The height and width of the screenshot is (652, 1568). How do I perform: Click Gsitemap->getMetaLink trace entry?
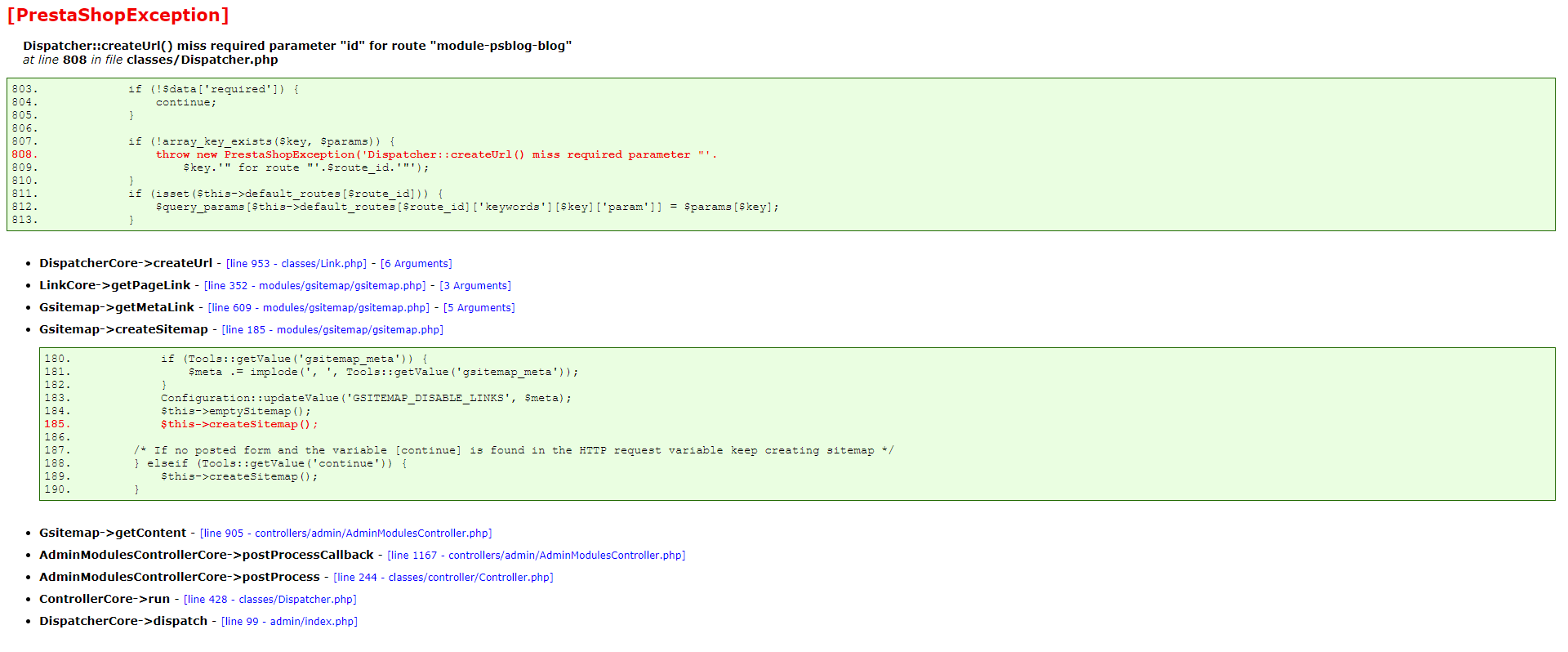pos(117,307)
